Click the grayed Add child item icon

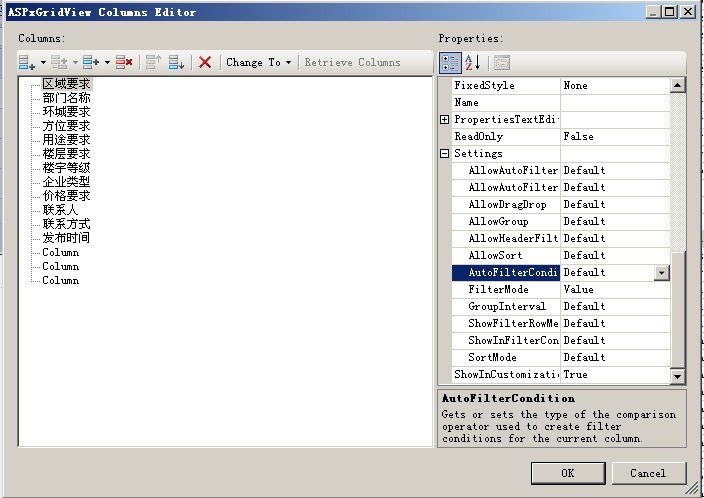pyautogui.click(x=59, y=62)
